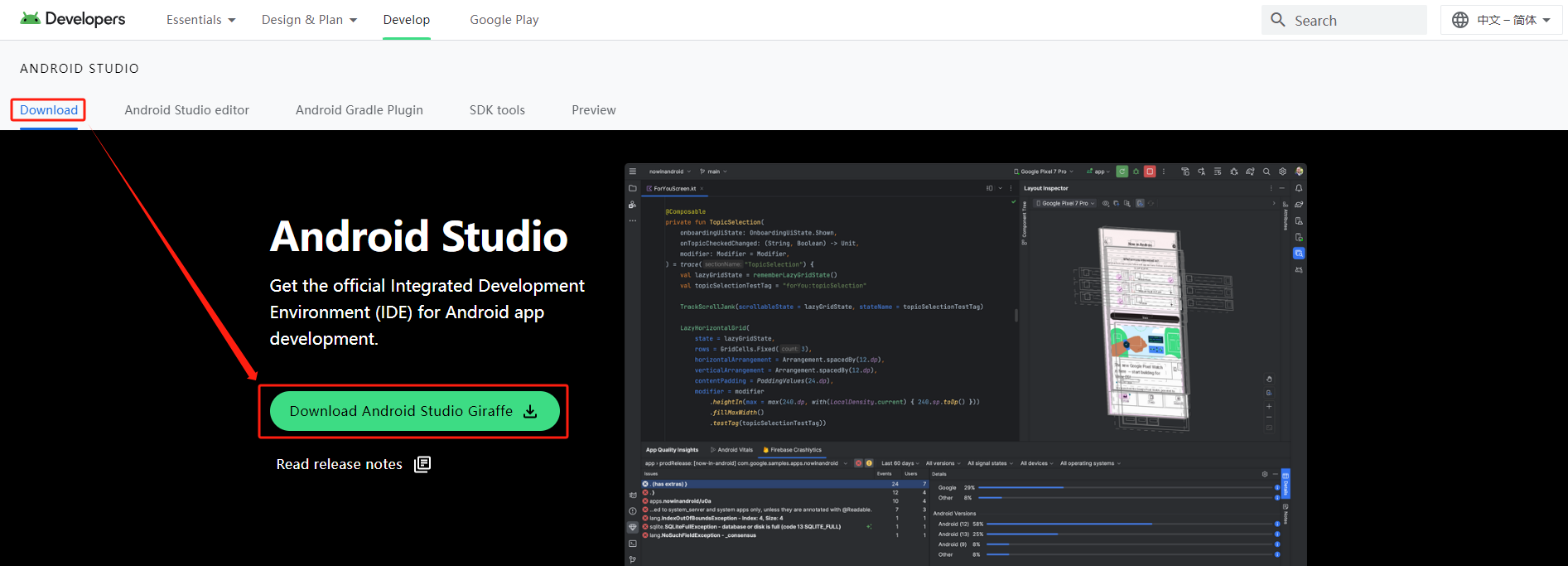This screenshot has width=1568, height=566.
Task: Click the notifications bell in IDE right sidebar
Action: point(1299,188)
